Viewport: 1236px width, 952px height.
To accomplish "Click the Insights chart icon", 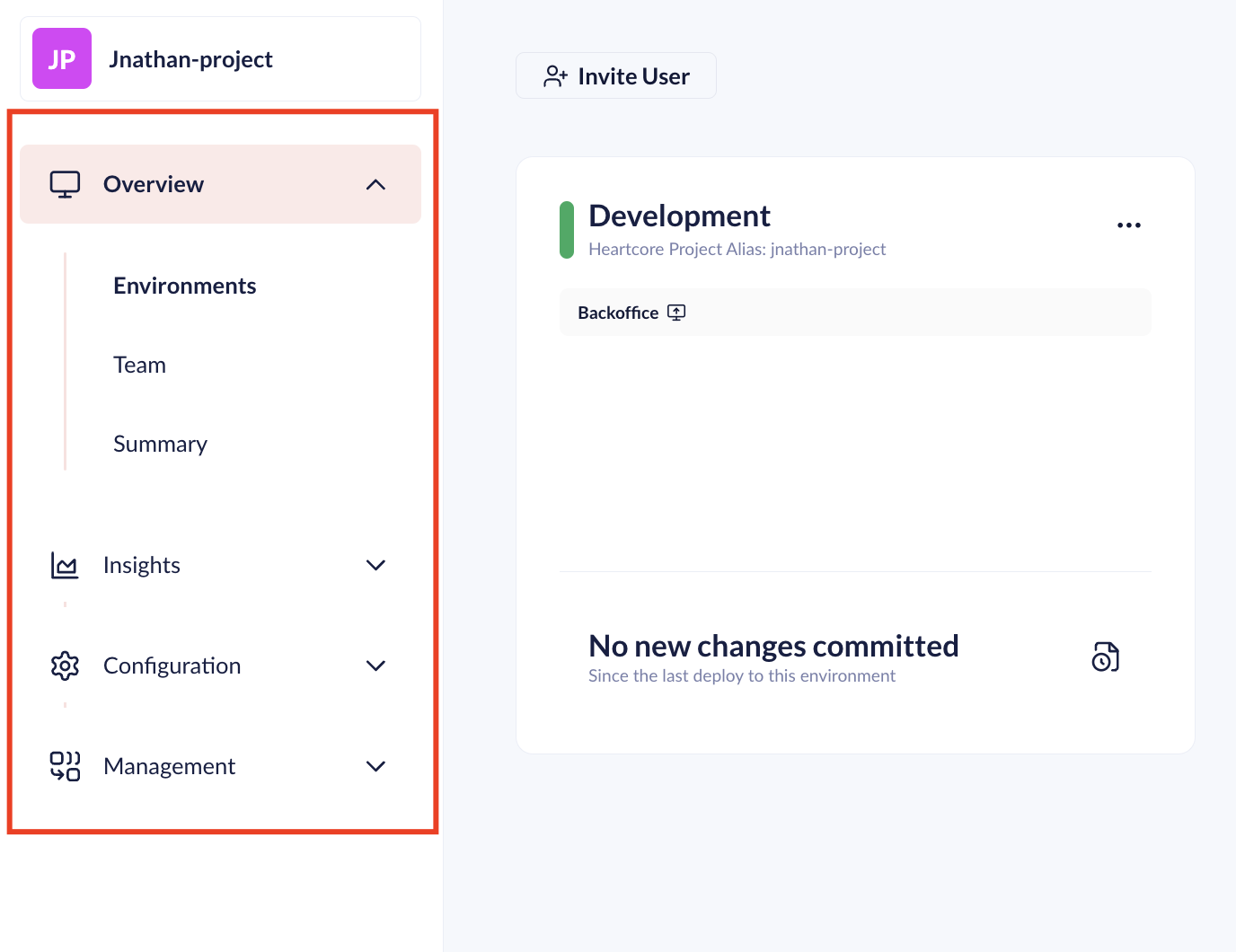I will click(65, 565).
